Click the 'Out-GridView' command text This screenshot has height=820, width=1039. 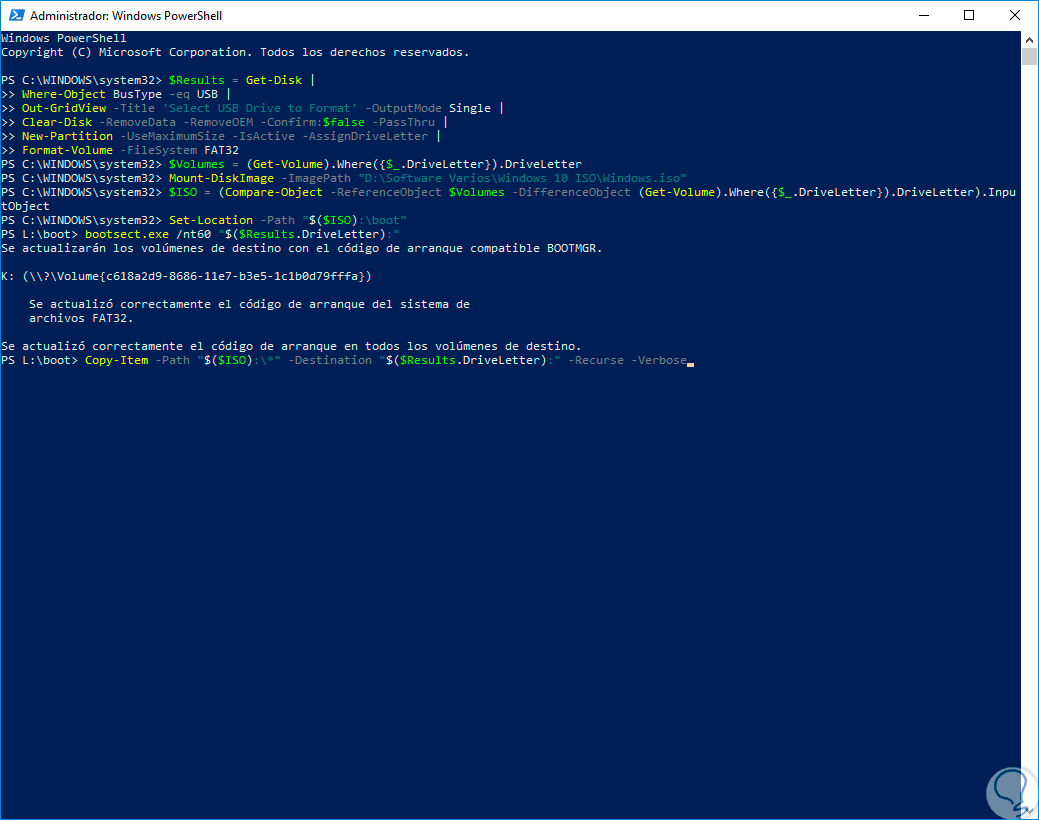(64, 108)
